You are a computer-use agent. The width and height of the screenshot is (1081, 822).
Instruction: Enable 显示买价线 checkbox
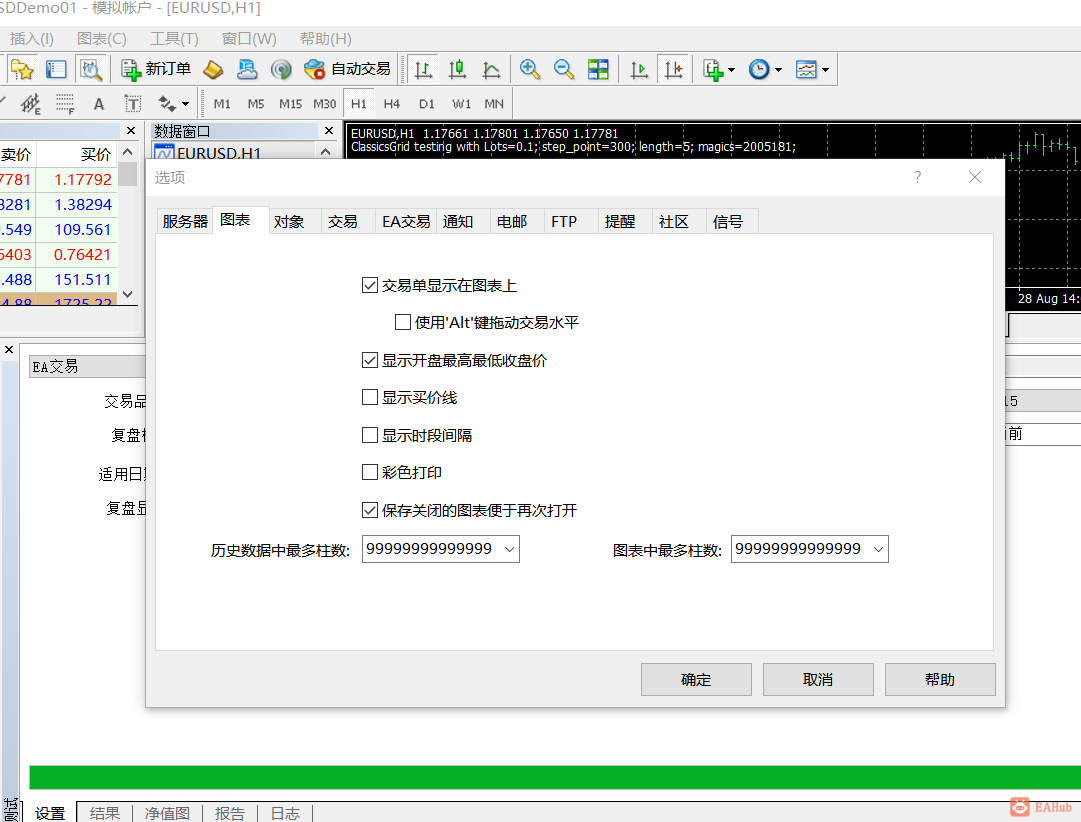(x=370, y=397)
